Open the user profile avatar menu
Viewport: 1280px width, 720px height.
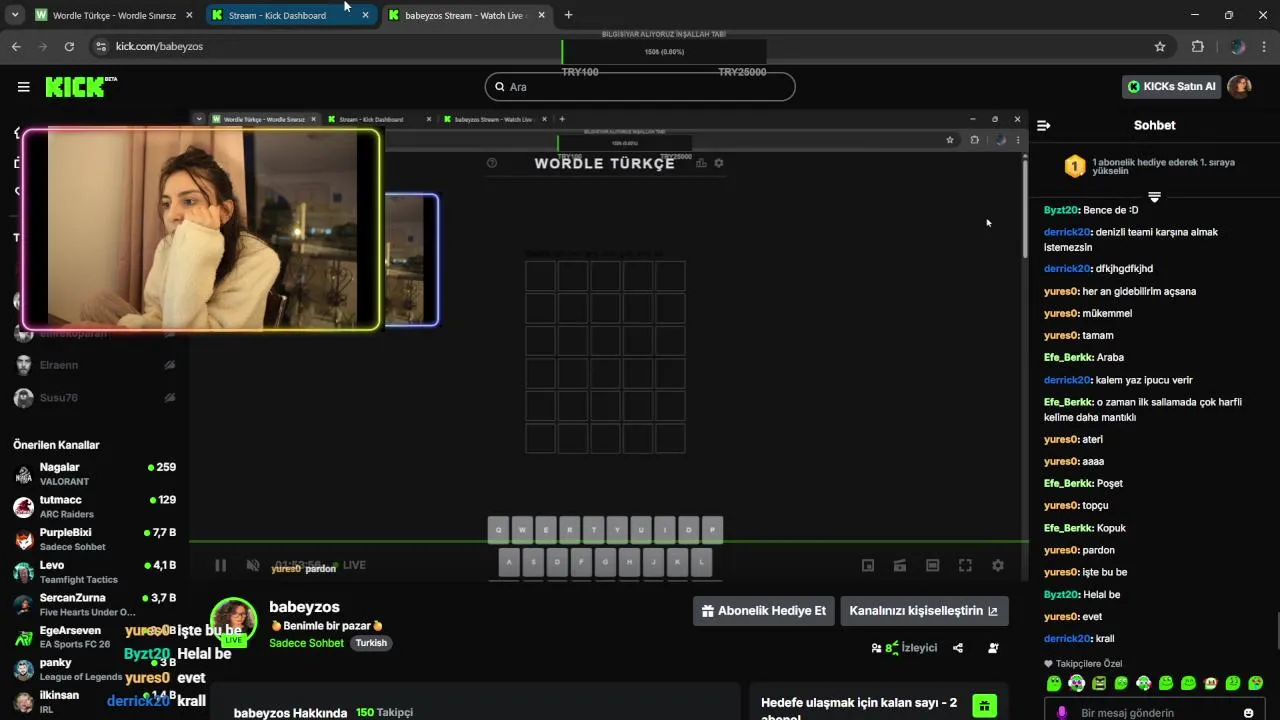coord(1240,87)
